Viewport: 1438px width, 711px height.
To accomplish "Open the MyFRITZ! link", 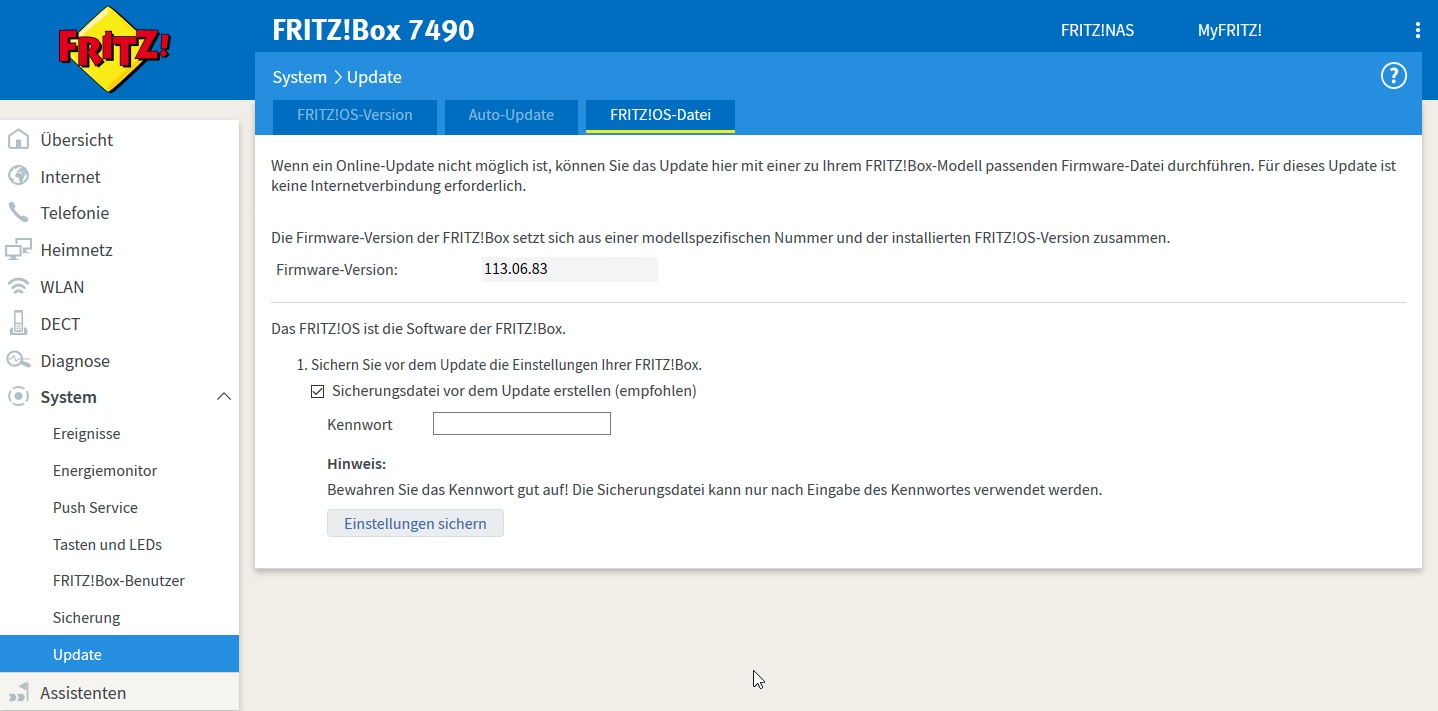I will tap(1229, 30).
